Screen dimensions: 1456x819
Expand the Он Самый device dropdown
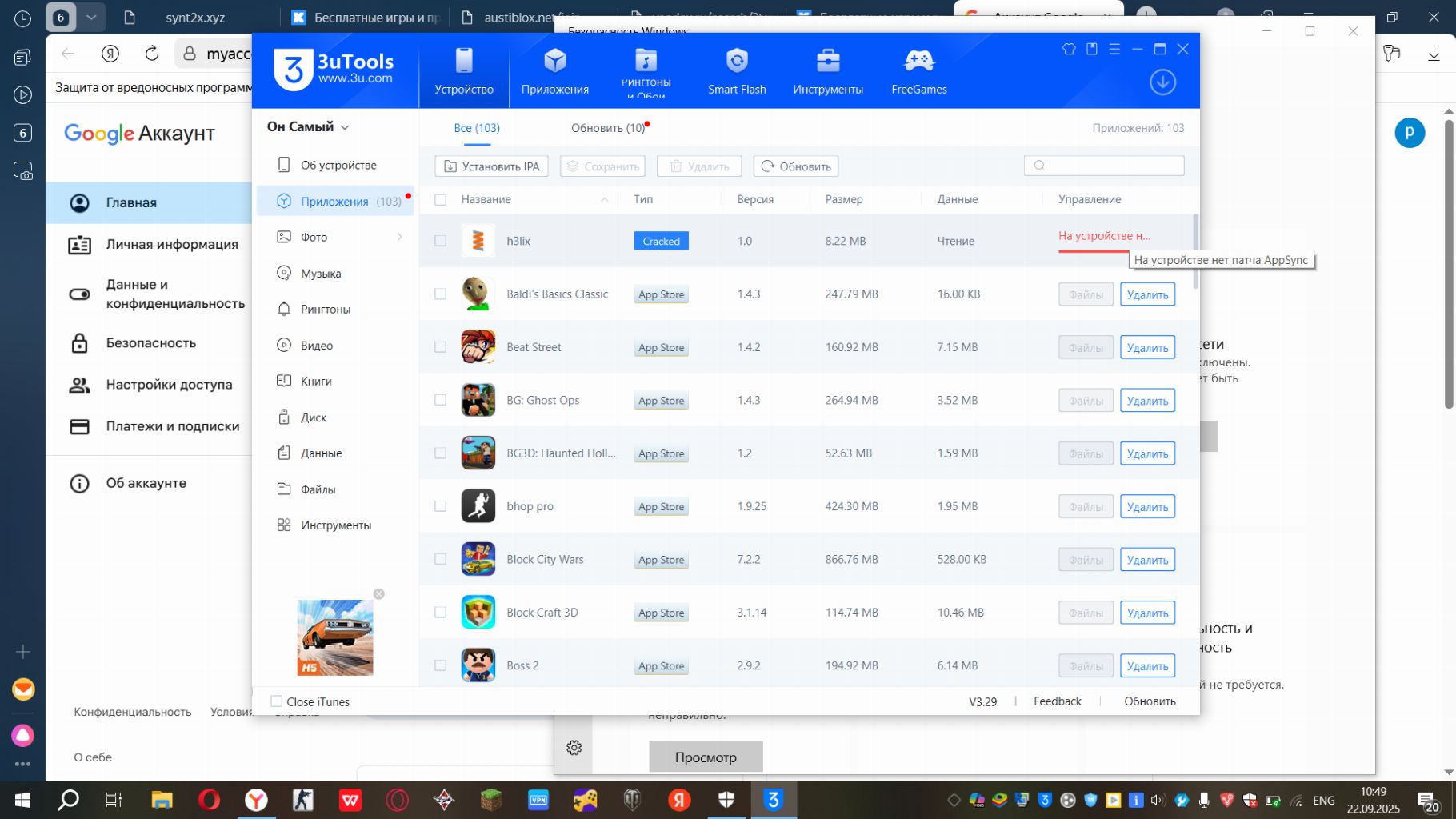pos(345,127)
